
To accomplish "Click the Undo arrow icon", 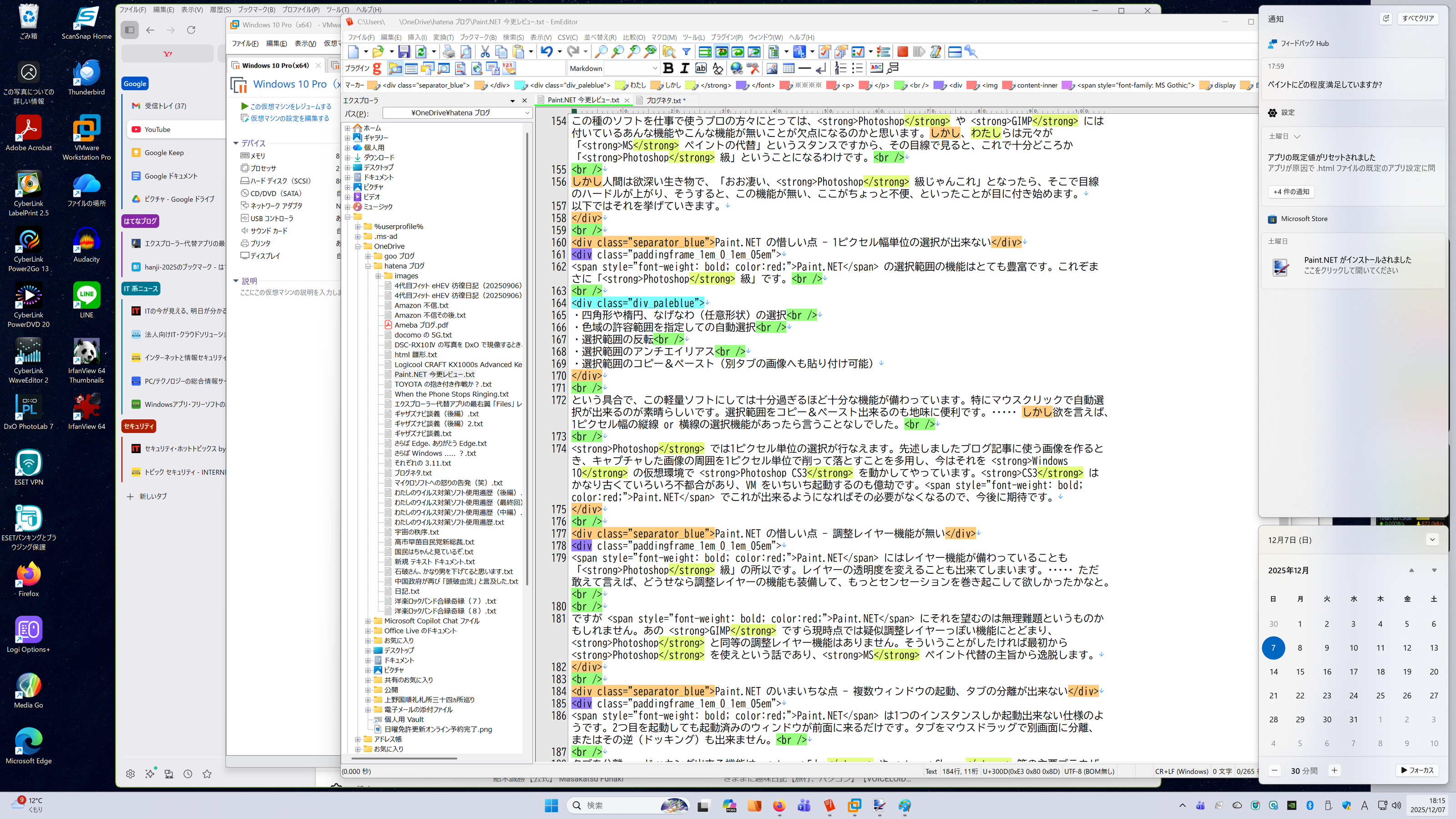I will click(546, 52).
